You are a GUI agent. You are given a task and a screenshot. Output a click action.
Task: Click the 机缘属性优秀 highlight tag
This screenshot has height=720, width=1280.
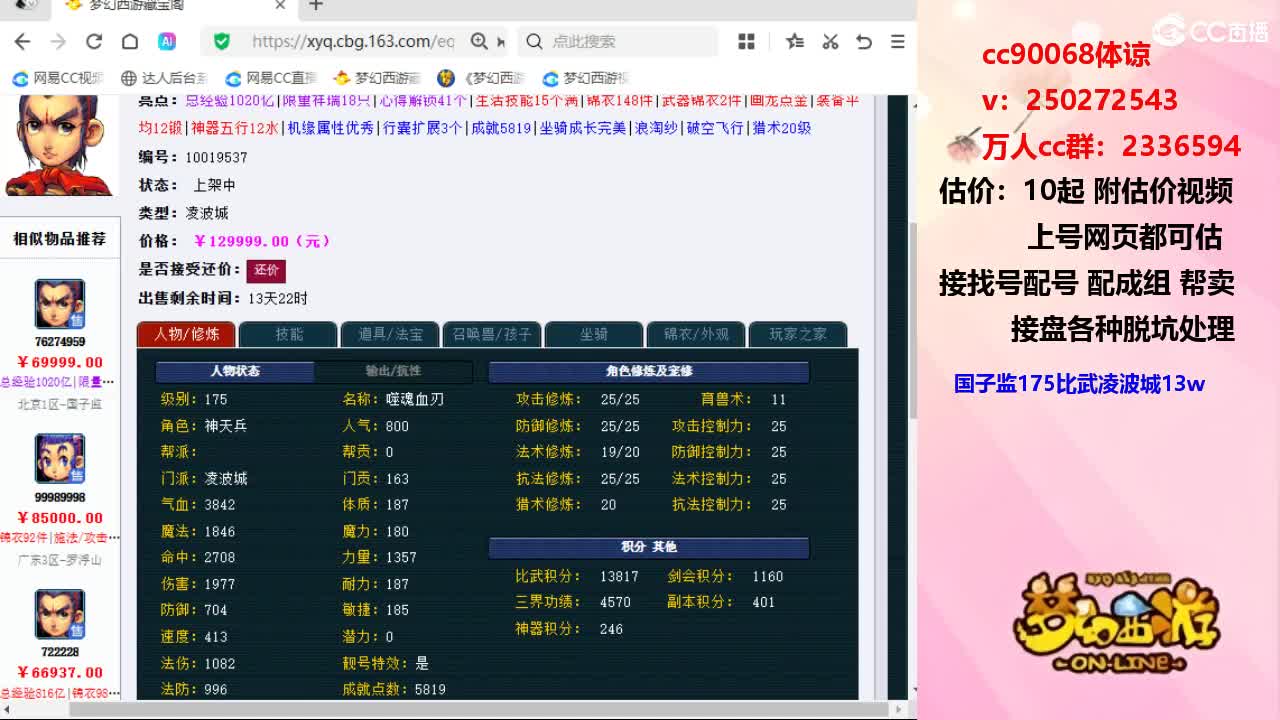click(331, 128)
